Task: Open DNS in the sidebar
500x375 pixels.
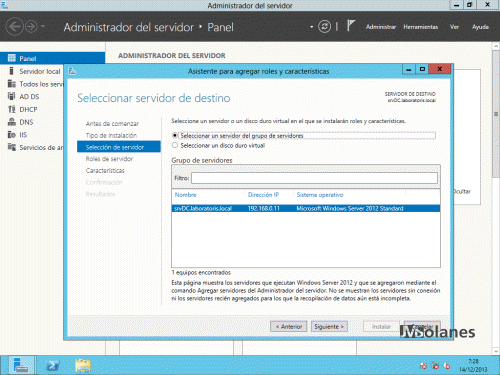Action: (x=26, y=122)
